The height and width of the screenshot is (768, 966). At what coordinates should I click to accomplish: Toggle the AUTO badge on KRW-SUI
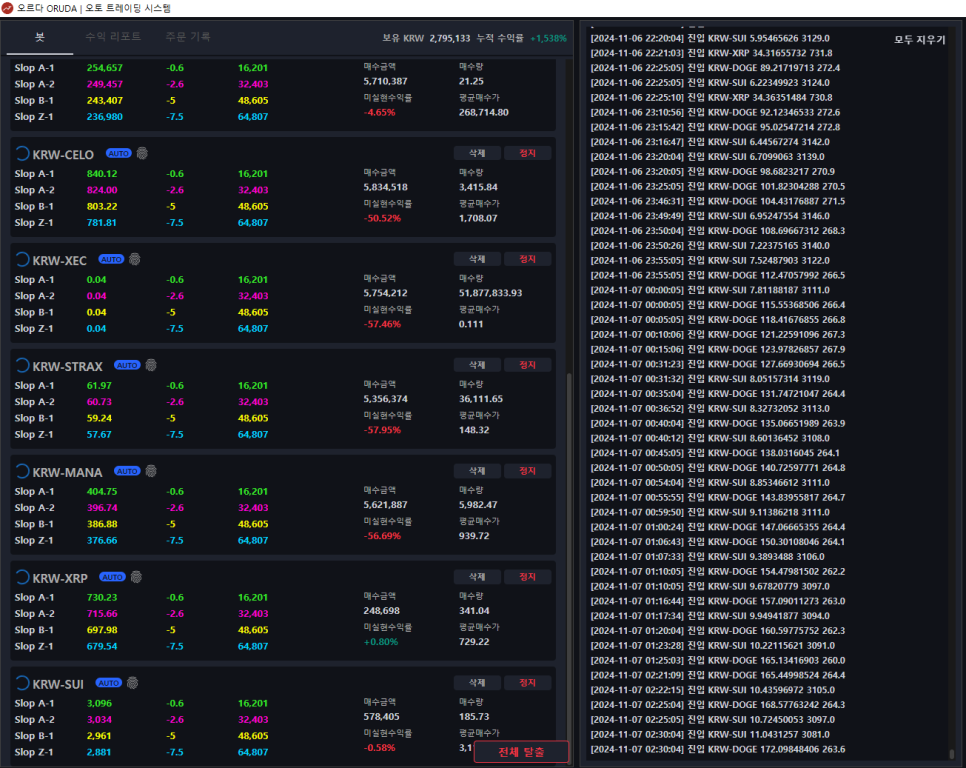pos(108,683)
